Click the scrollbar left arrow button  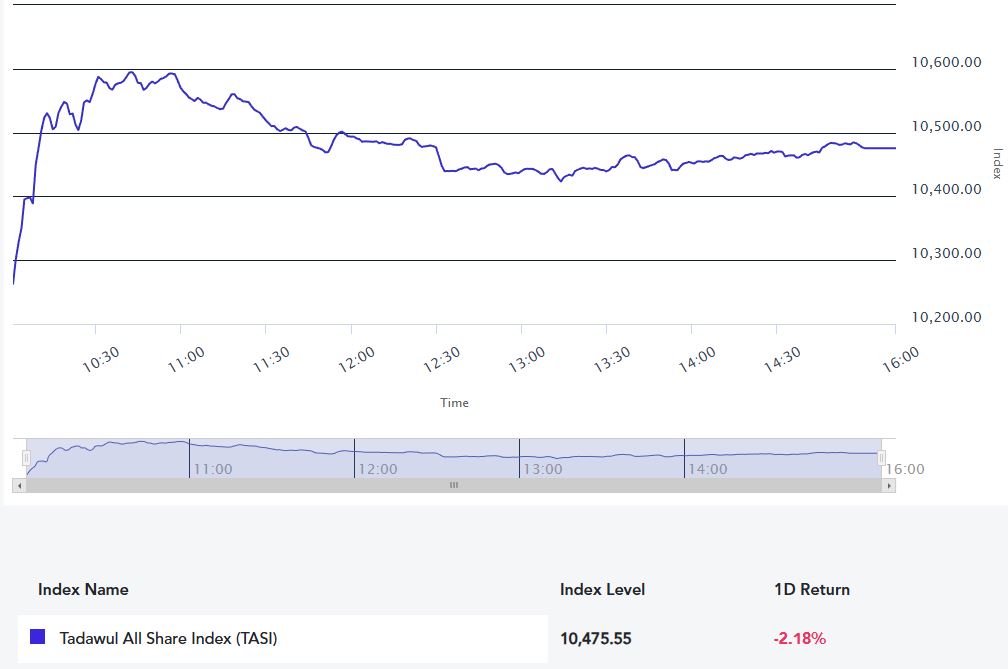18,485
